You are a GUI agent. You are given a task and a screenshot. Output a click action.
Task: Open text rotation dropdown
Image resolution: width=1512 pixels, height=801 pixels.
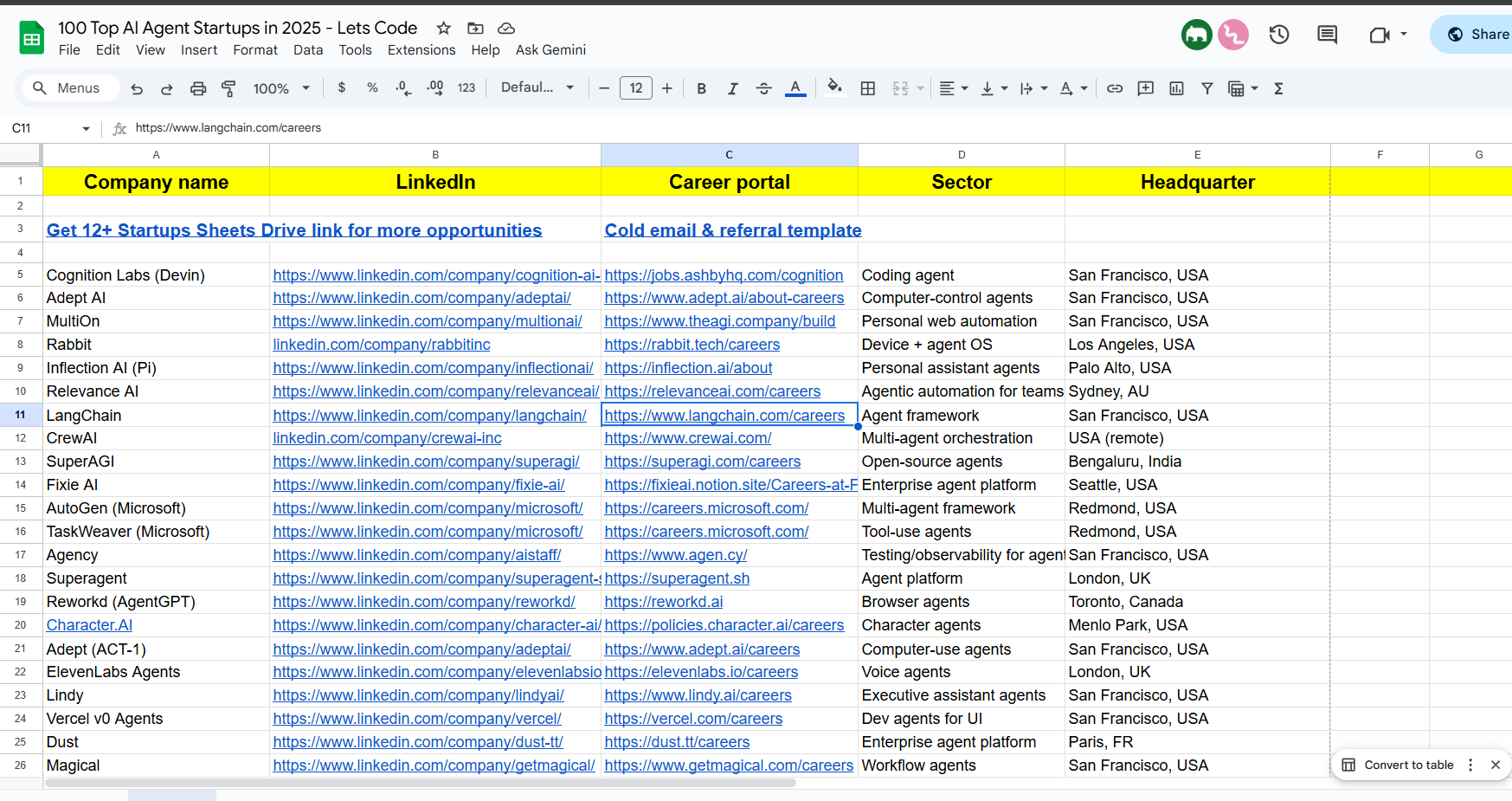click(1073, 88)
